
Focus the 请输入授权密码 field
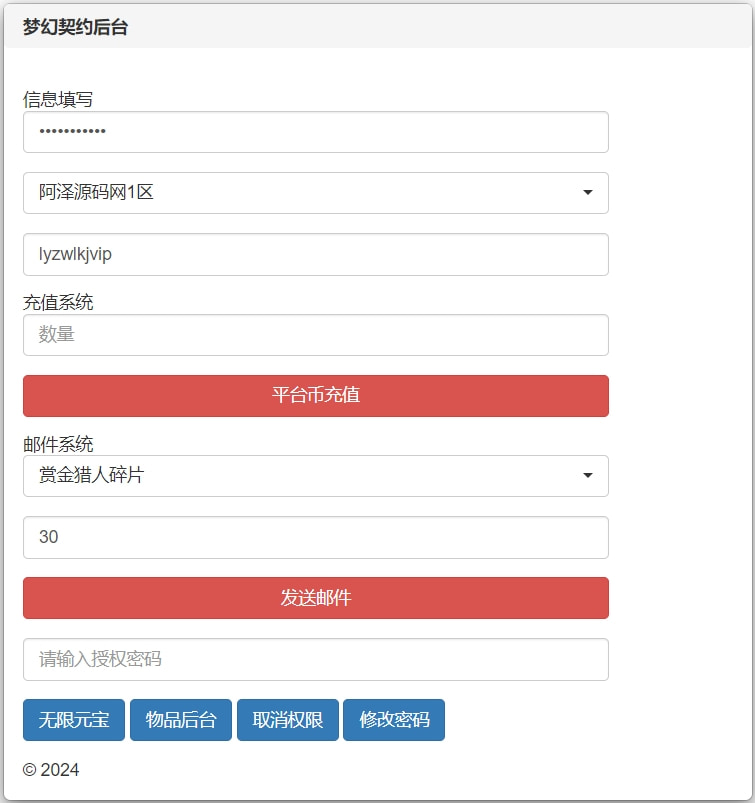(315, 659)
